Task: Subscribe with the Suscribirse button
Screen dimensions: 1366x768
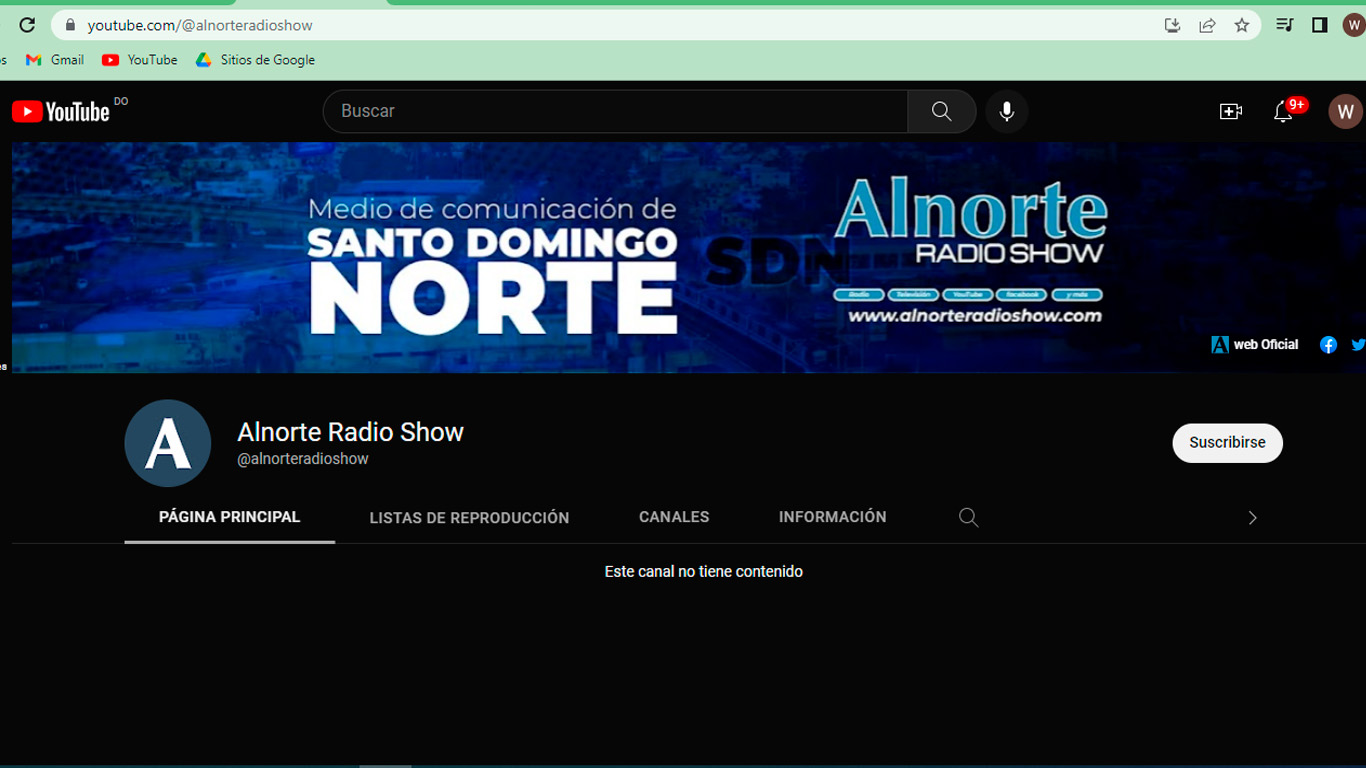Action: (x=1227, y=442)
